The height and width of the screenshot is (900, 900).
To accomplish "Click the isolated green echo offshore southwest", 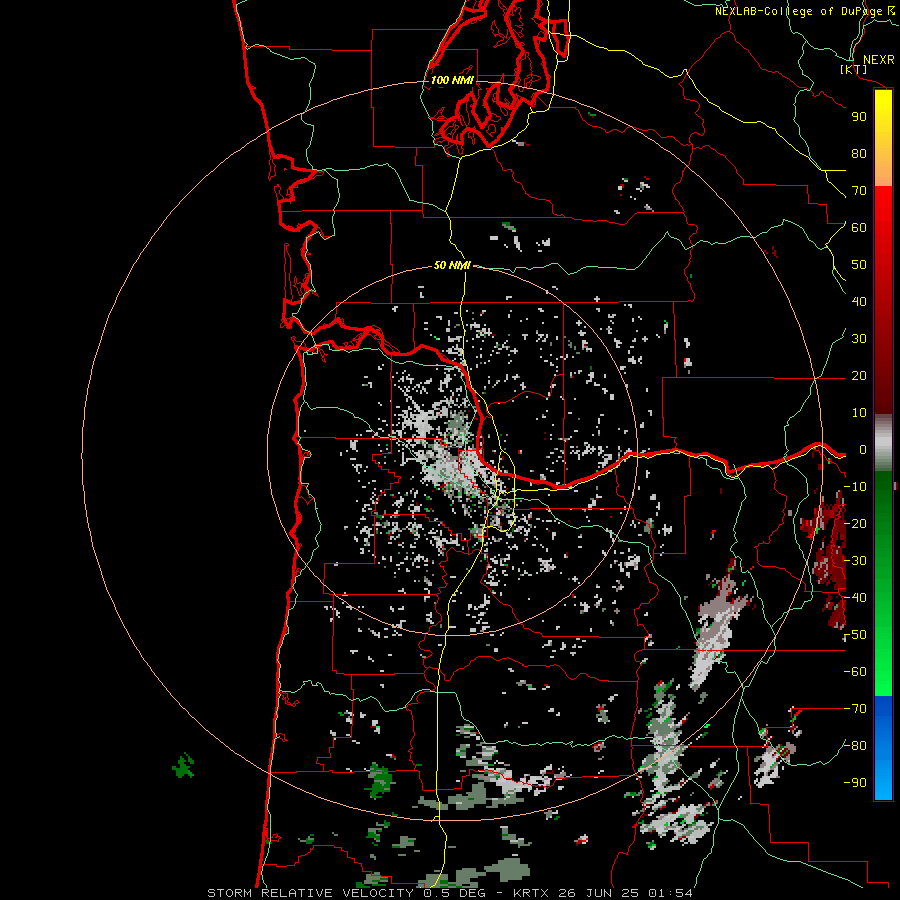I will pyautogui.click(x=184, y=766).
